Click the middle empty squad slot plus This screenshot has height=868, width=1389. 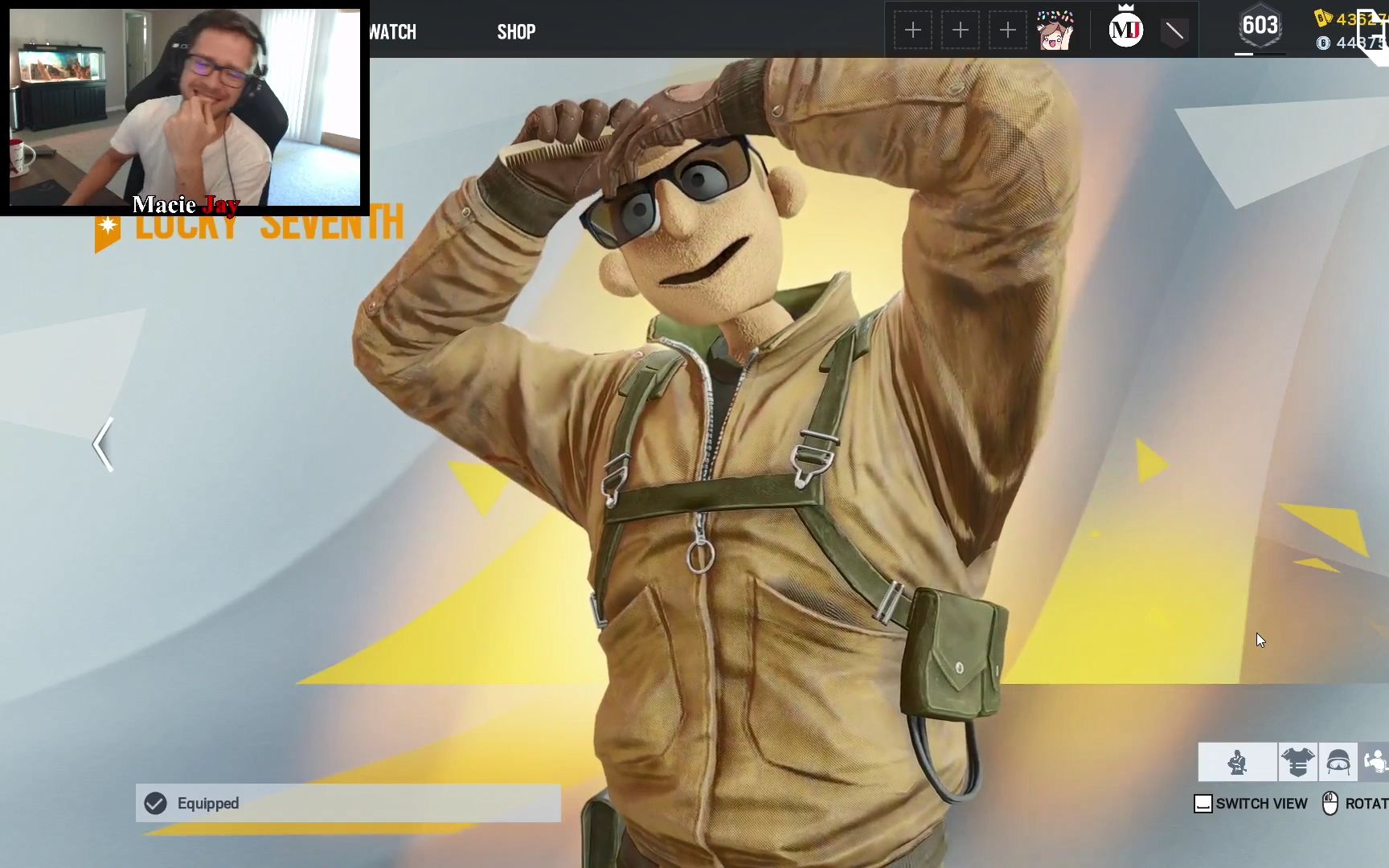(961, 31)
